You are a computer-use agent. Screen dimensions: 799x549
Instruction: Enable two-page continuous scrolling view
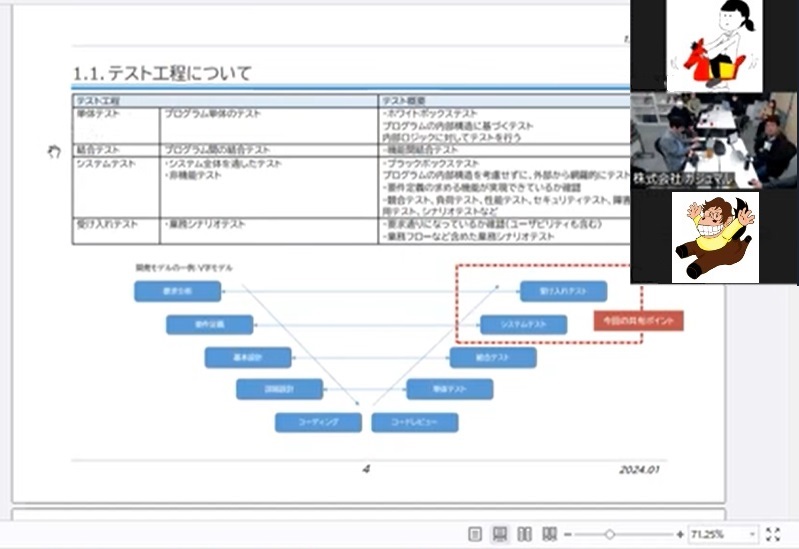click(549, 534)
